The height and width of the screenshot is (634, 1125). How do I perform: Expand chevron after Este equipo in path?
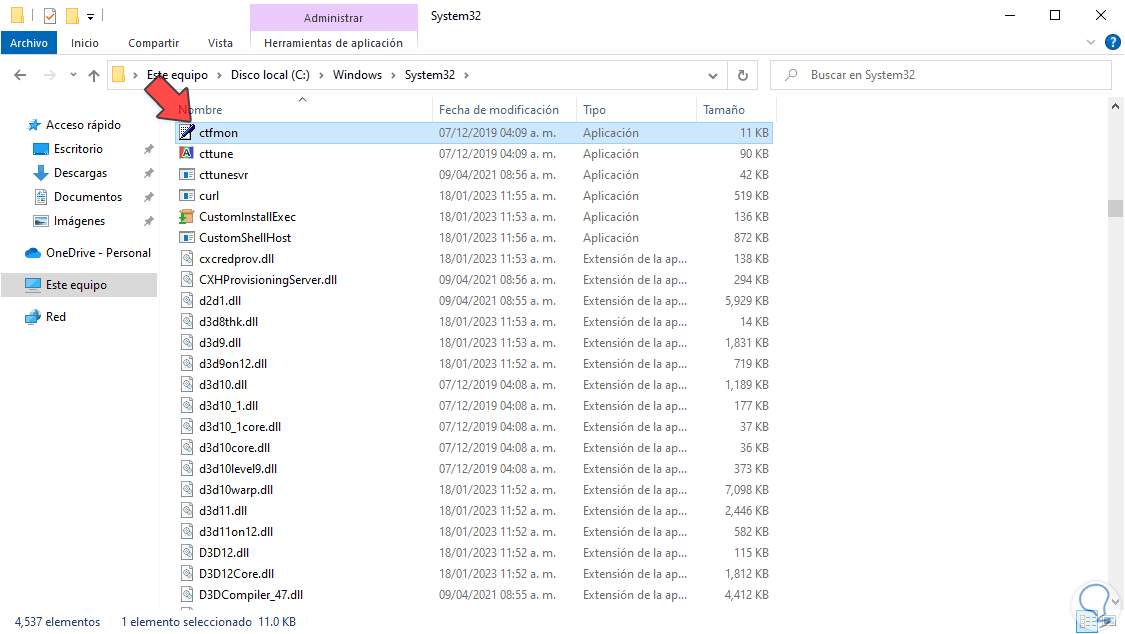click(220, 75)
